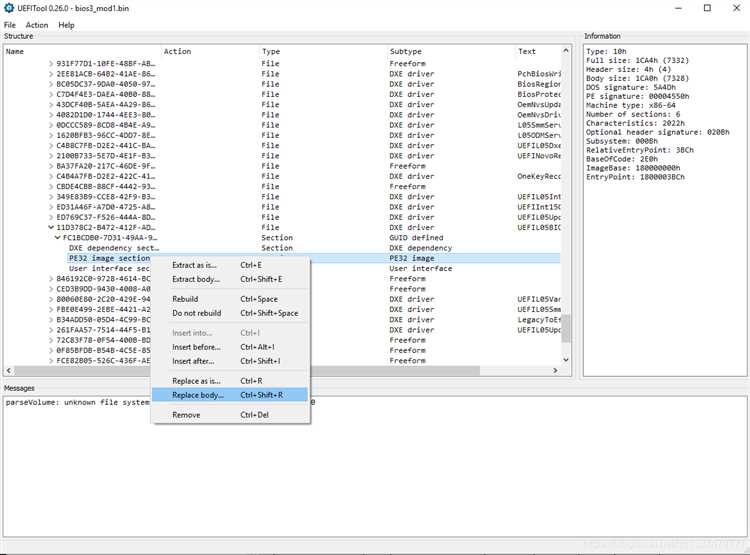The width and height of the screenshot is (750, 555).
Task: Open the Action menu
Action: coord(37,25)
